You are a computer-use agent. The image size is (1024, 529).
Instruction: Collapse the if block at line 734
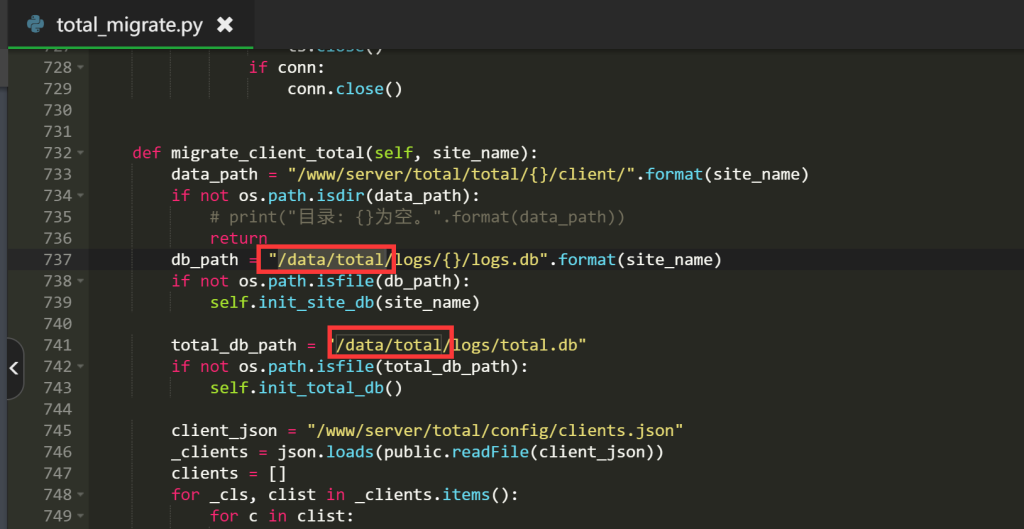[x=80, y=196]
